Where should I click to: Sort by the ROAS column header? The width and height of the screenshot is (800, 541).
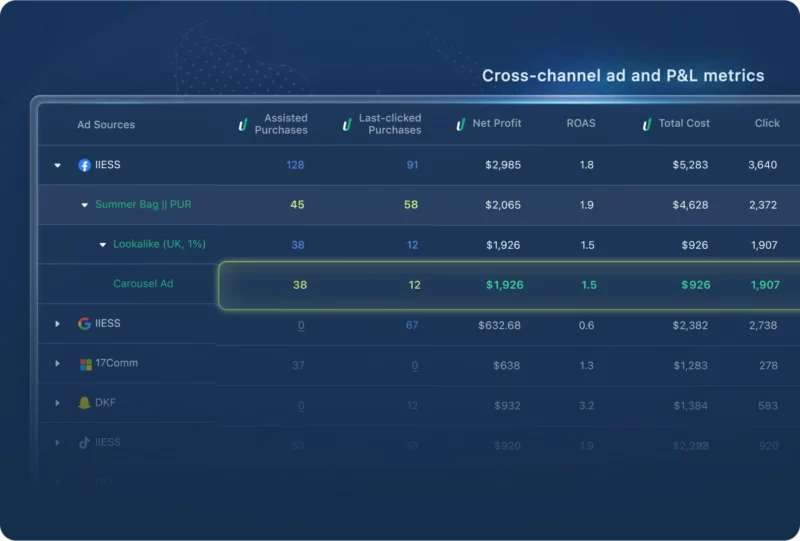click(x=580, y=124)
